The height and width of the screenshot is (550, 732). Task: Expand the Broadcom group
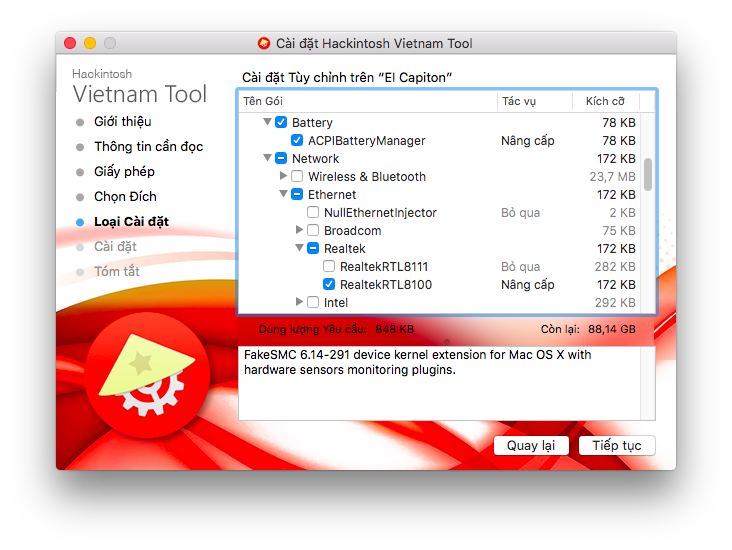click(300, 231)
